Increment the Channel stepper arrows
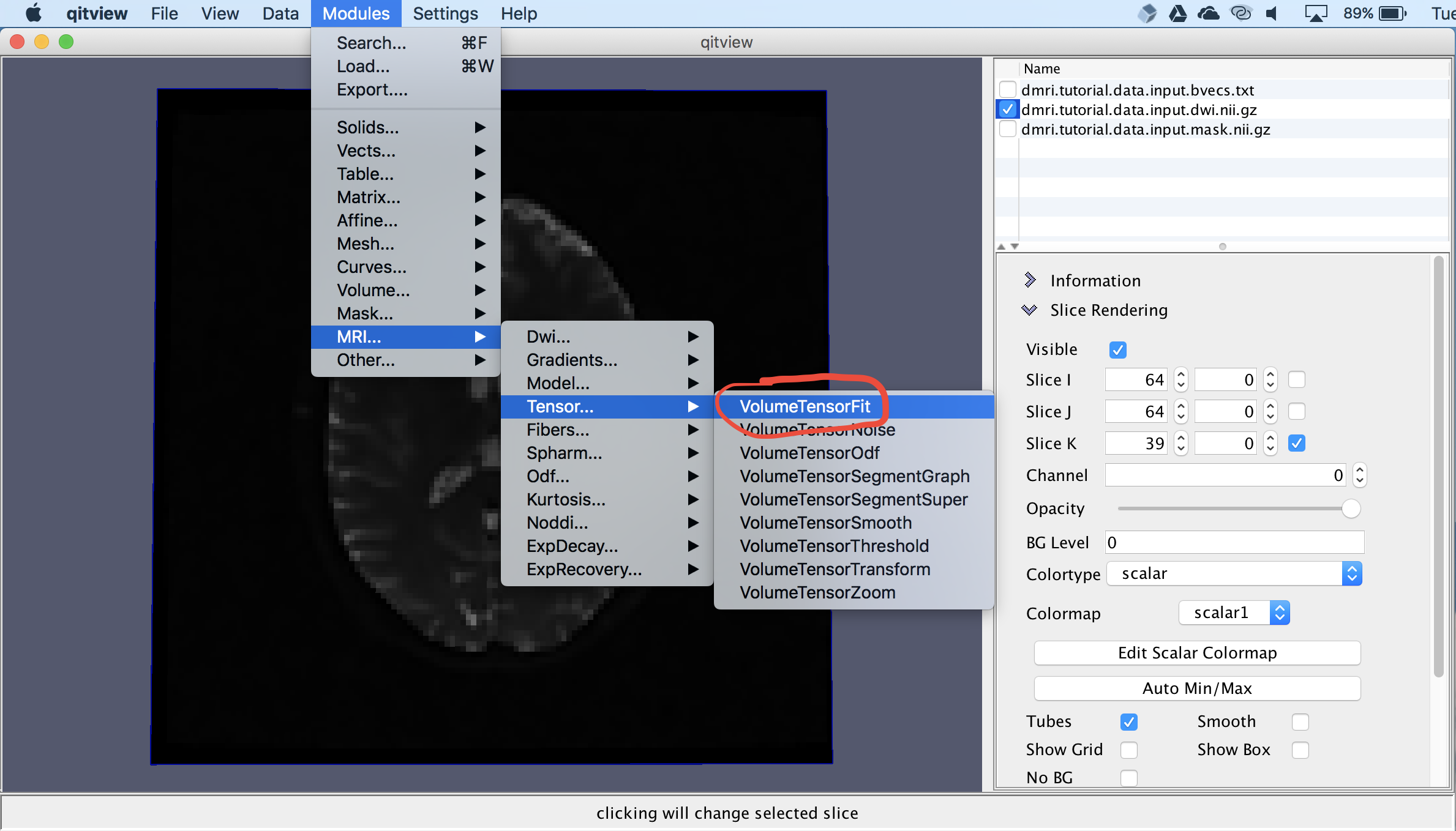The height and width of the screenshot is (831, 1456). (x=1360, y=470)
